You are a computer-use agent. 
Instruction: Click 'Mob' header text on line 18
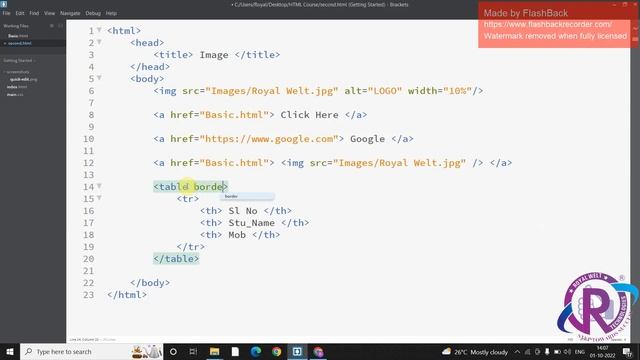[237, 235]
